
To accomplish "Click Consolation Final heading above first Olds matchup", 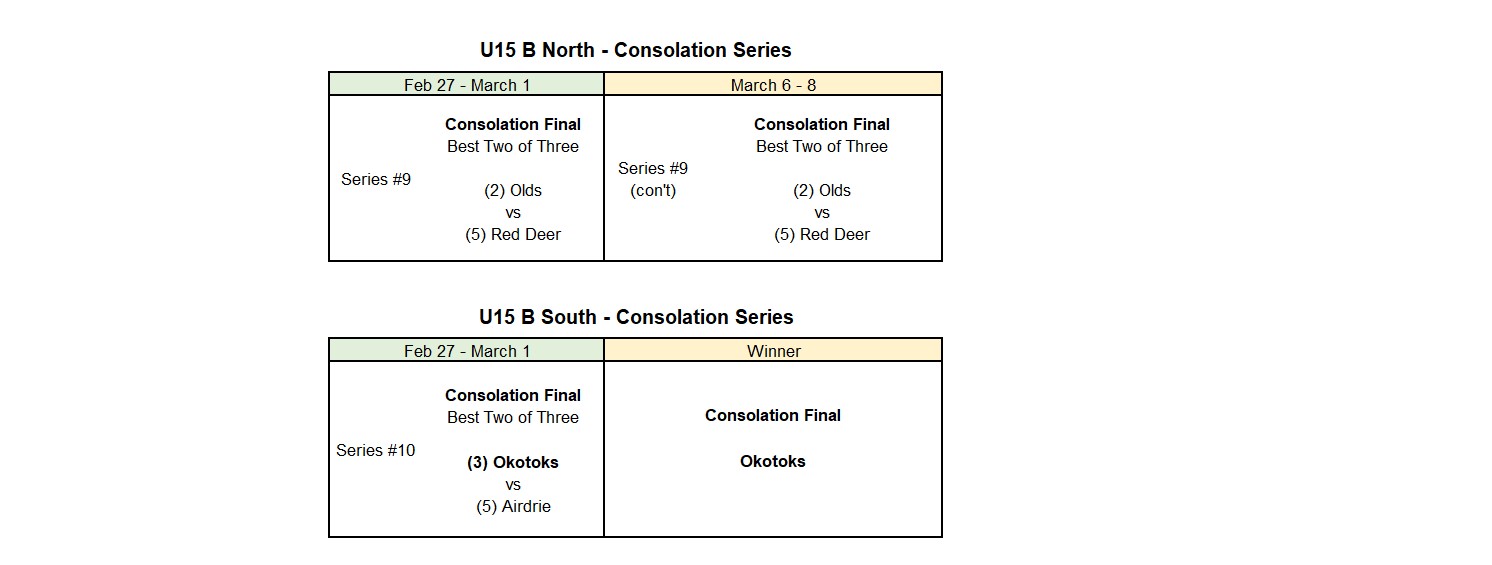I will tap(513, 124).
